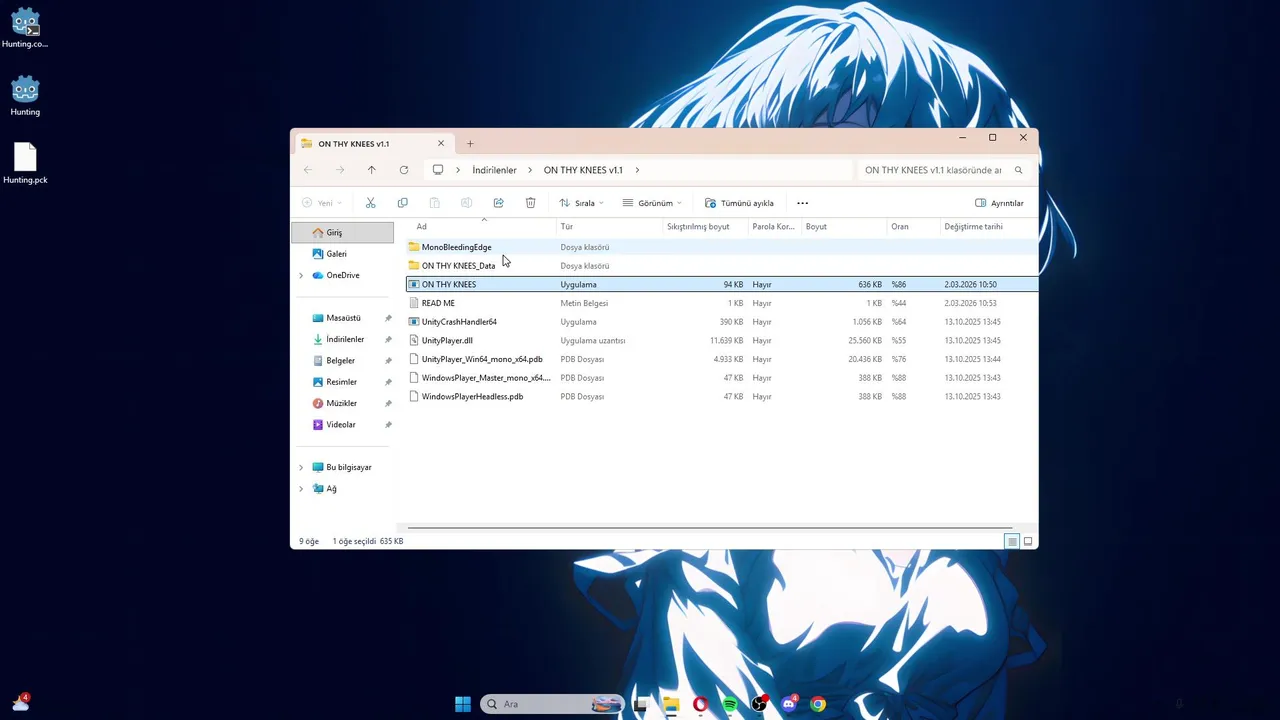Click the ON THY KNEES v1.1 tab
1280x720 pixels.
(x=372, y=143)
